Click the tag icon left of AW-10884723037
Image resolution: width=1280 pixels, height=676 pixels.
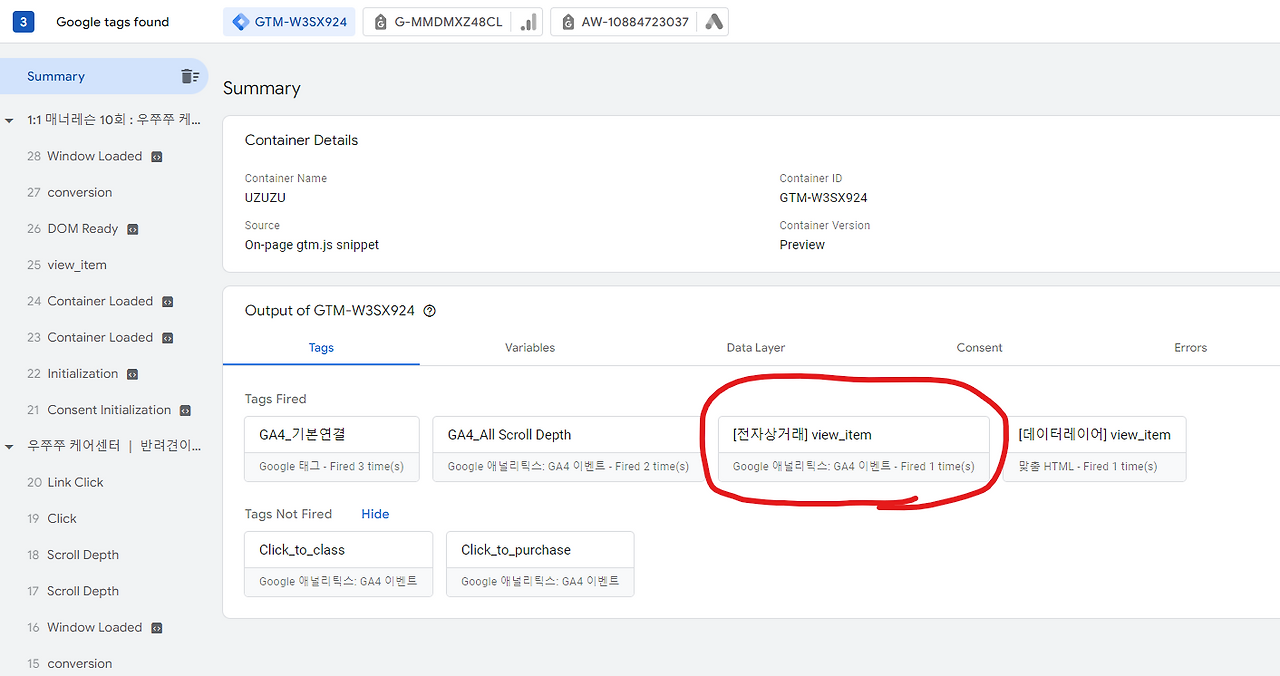tap(568, 22)
